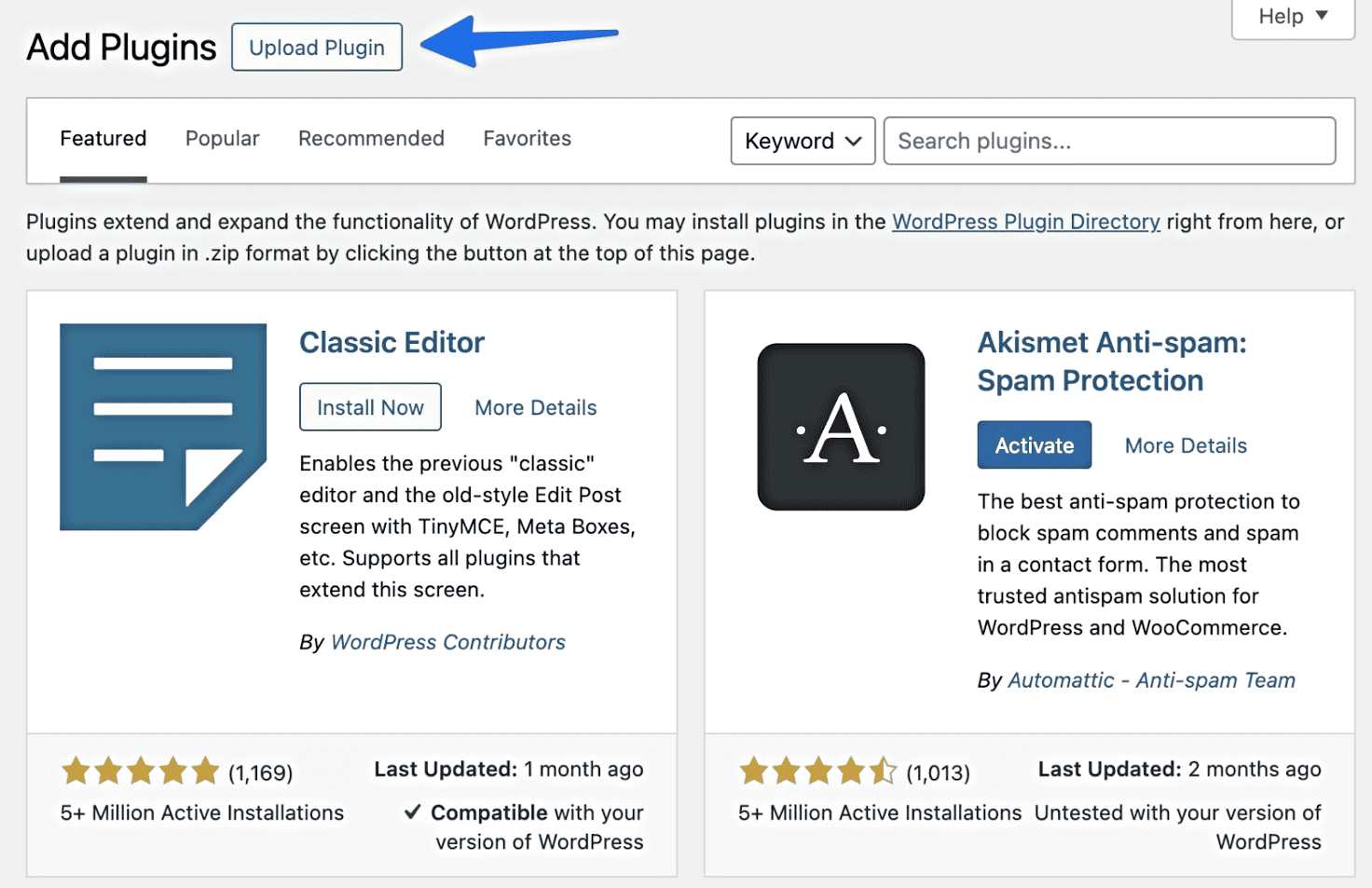This screenshot has height=888, width=1372.
Task: Click the fifth star in Classic Editor's rating
Action: click(x=205, y=772)
